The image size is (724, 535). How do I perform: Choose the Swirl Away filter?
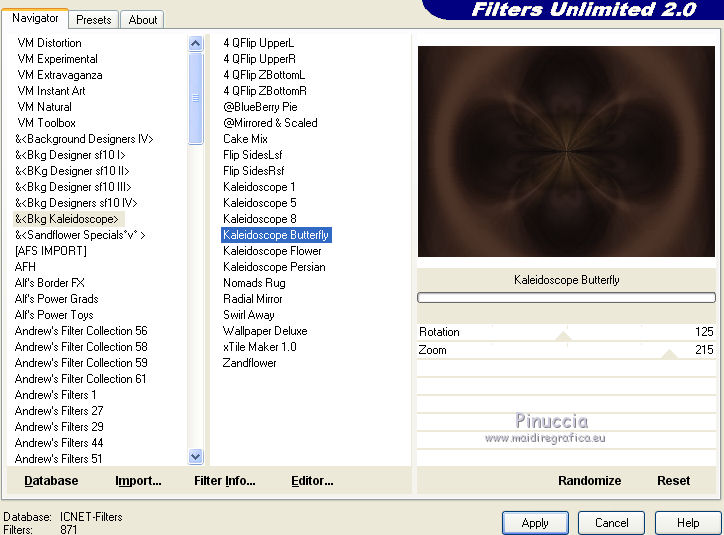(x=248, y=315)
